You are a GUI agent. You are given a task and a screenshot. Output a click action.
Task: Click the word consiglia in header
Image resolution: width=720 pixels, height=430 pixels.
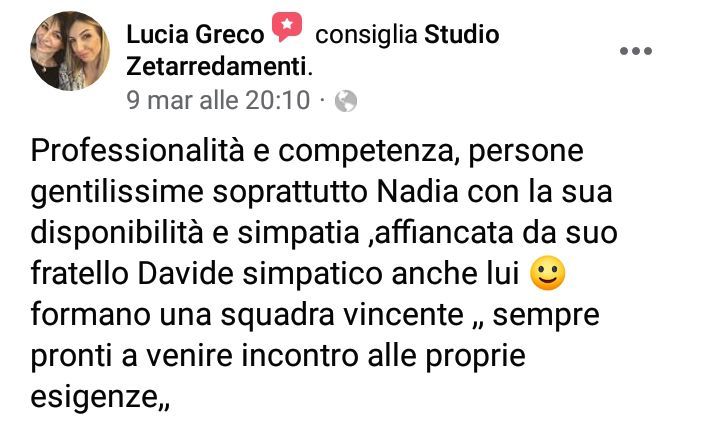point(366,35)
